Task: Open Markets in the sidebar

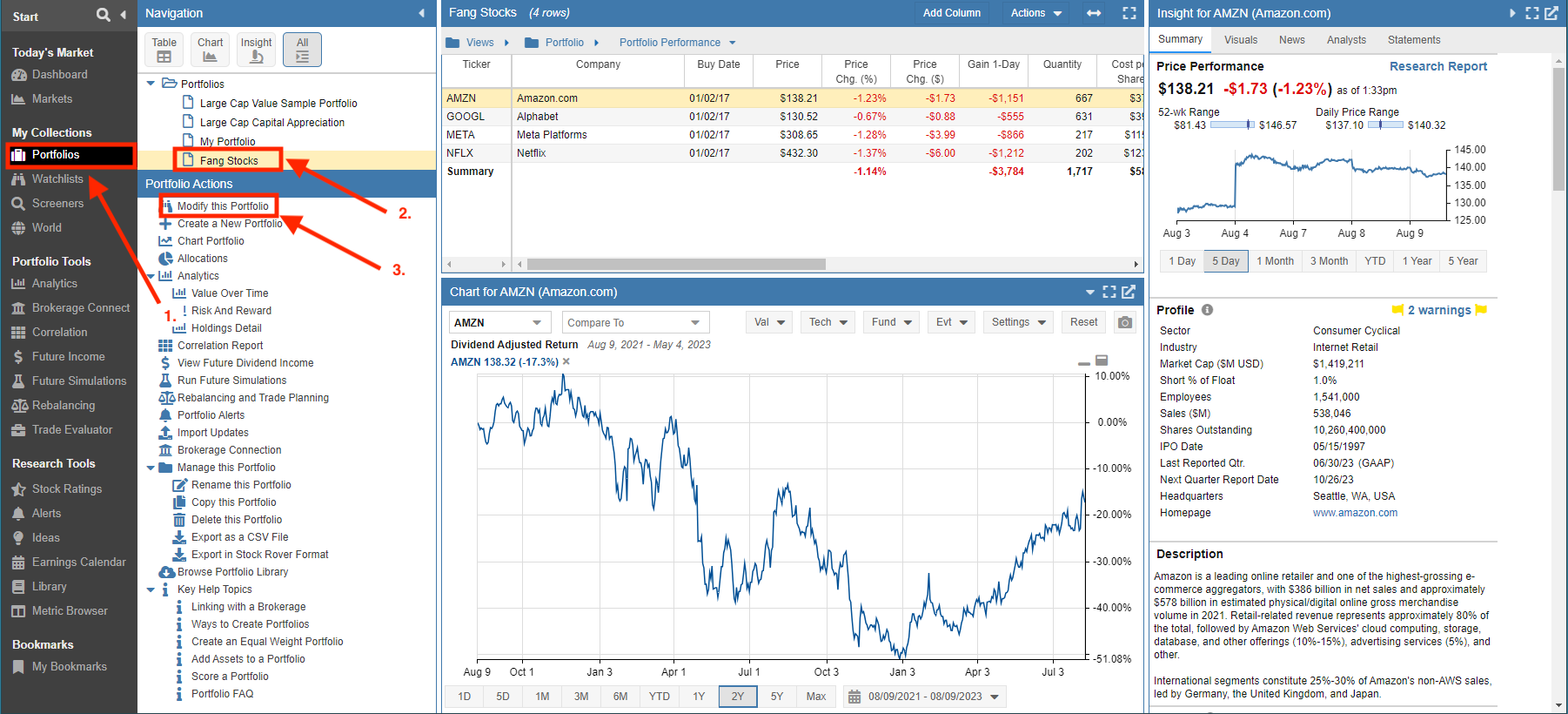Action: point(52,99)
